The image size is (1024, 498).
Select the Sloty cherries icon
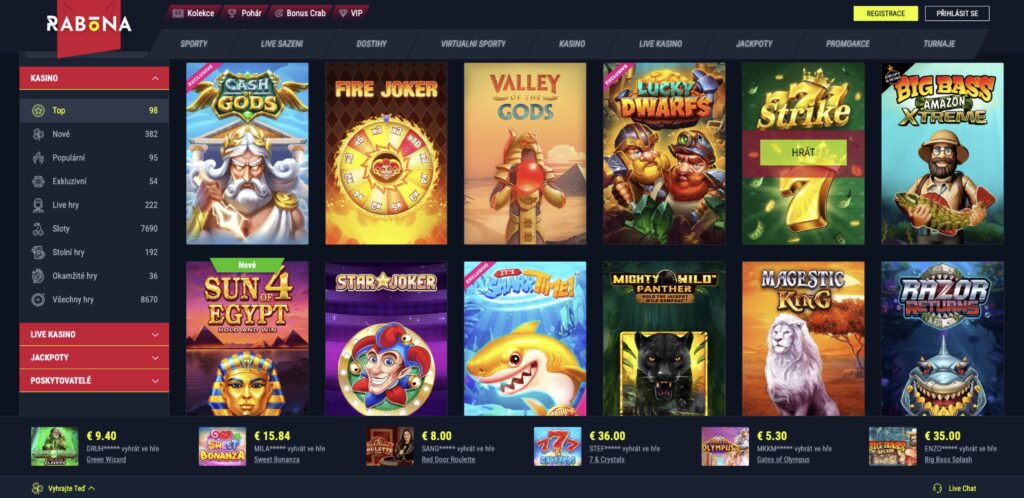click(x=39, y=228)
